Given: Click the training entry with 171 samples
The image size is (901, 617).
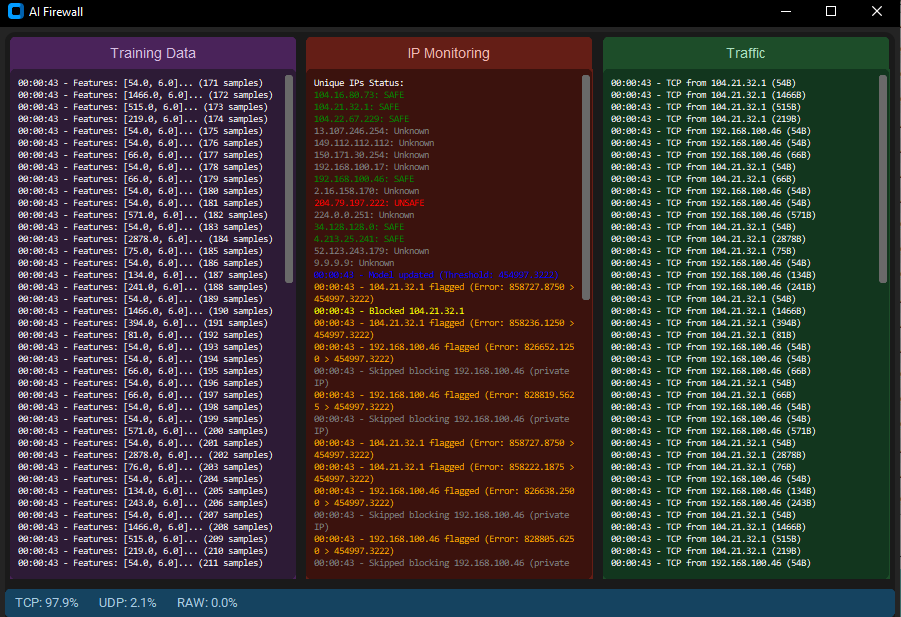Looking at the screenshot, I should 141,83.
